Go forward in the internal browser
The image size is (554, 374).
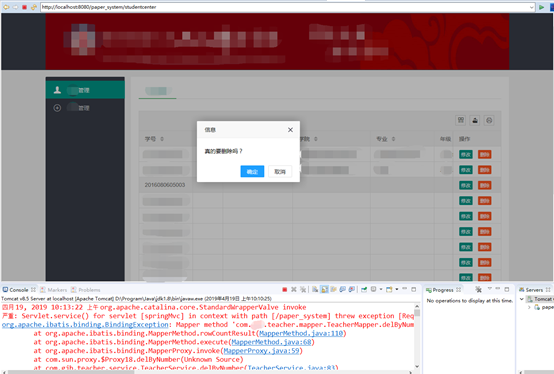pyautogui.click(x=15, y=7)
